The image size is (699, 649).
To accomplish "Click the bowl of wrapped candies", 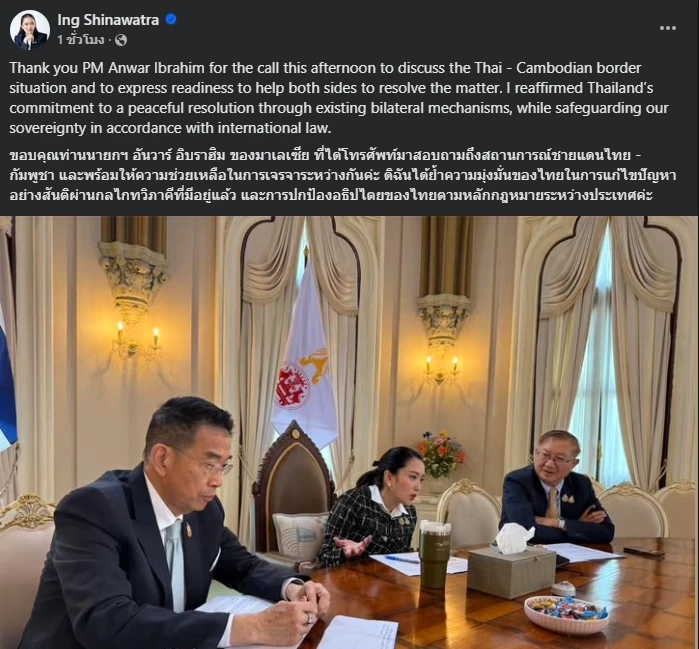I will (x=566, y=613).
